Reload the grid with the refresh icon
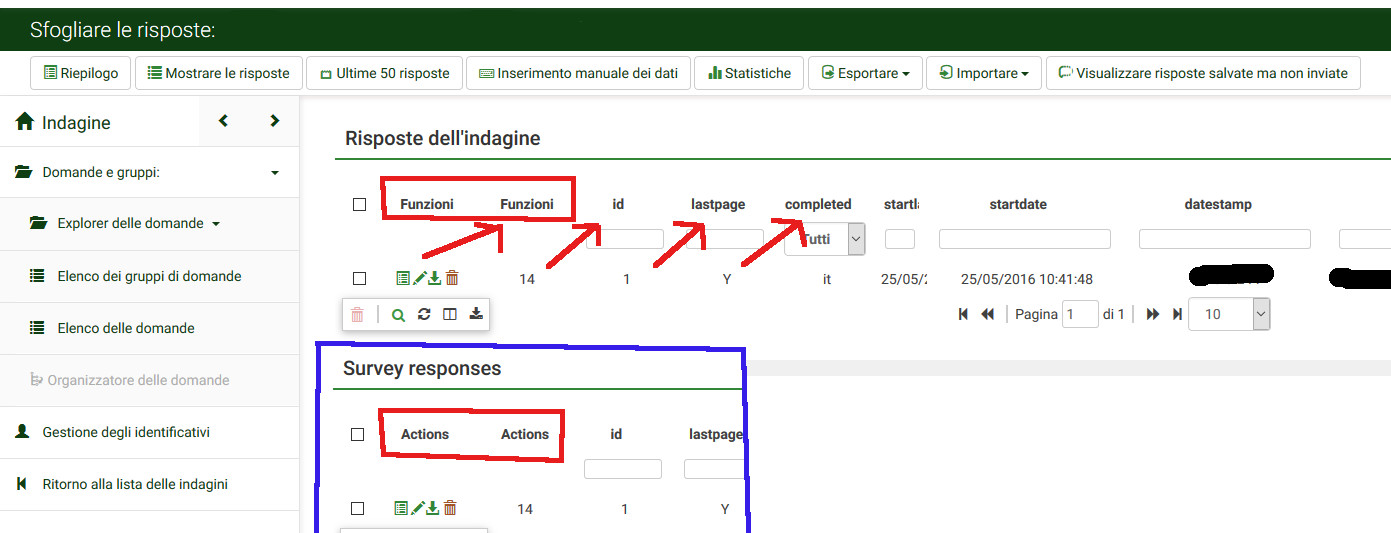Image resolution: width=1391 pixels, height=533 pixels. [424, 315]
